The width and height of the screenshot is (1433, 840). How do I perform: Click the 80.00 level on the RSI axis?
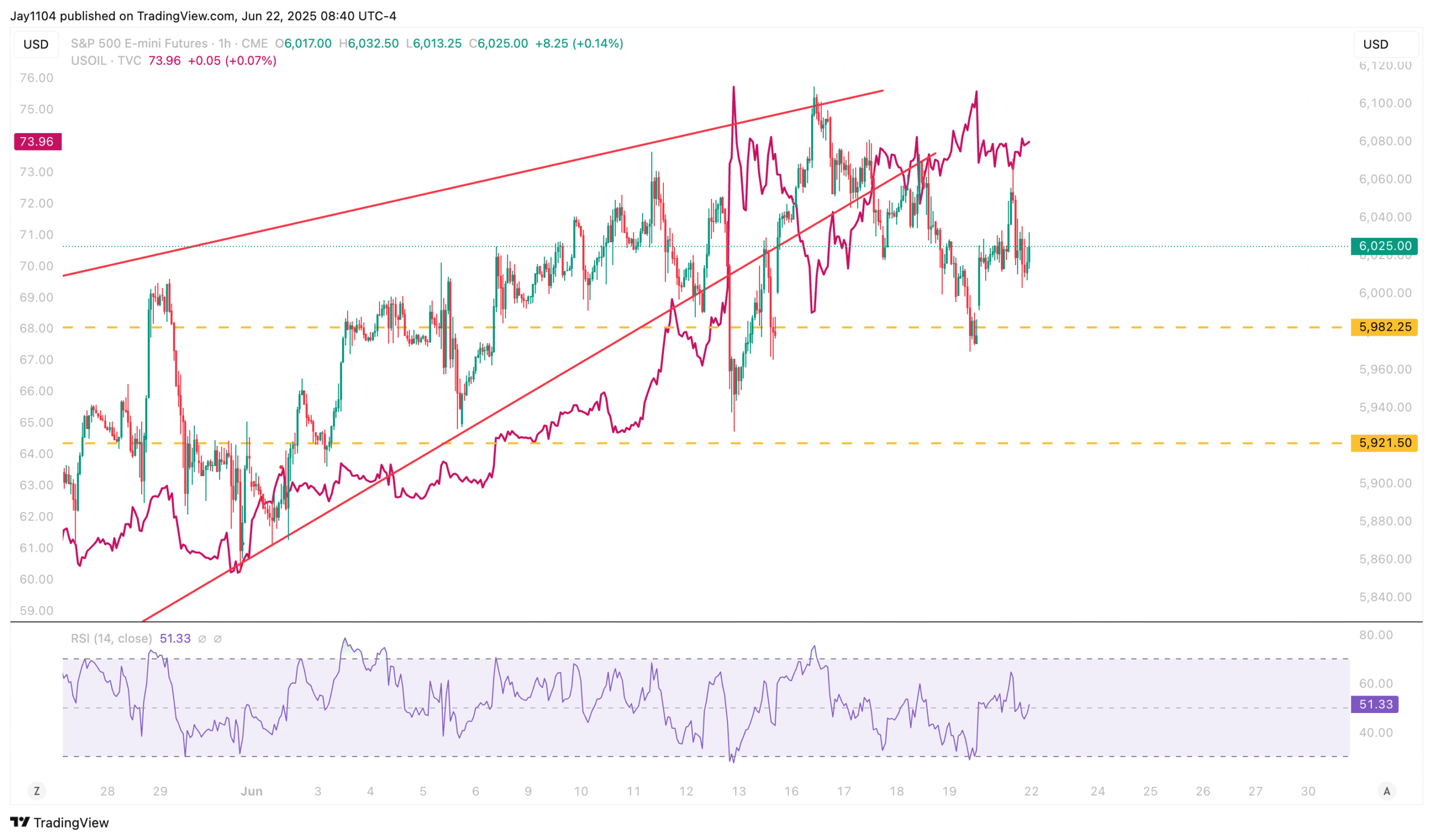[x=1375, y=635]
